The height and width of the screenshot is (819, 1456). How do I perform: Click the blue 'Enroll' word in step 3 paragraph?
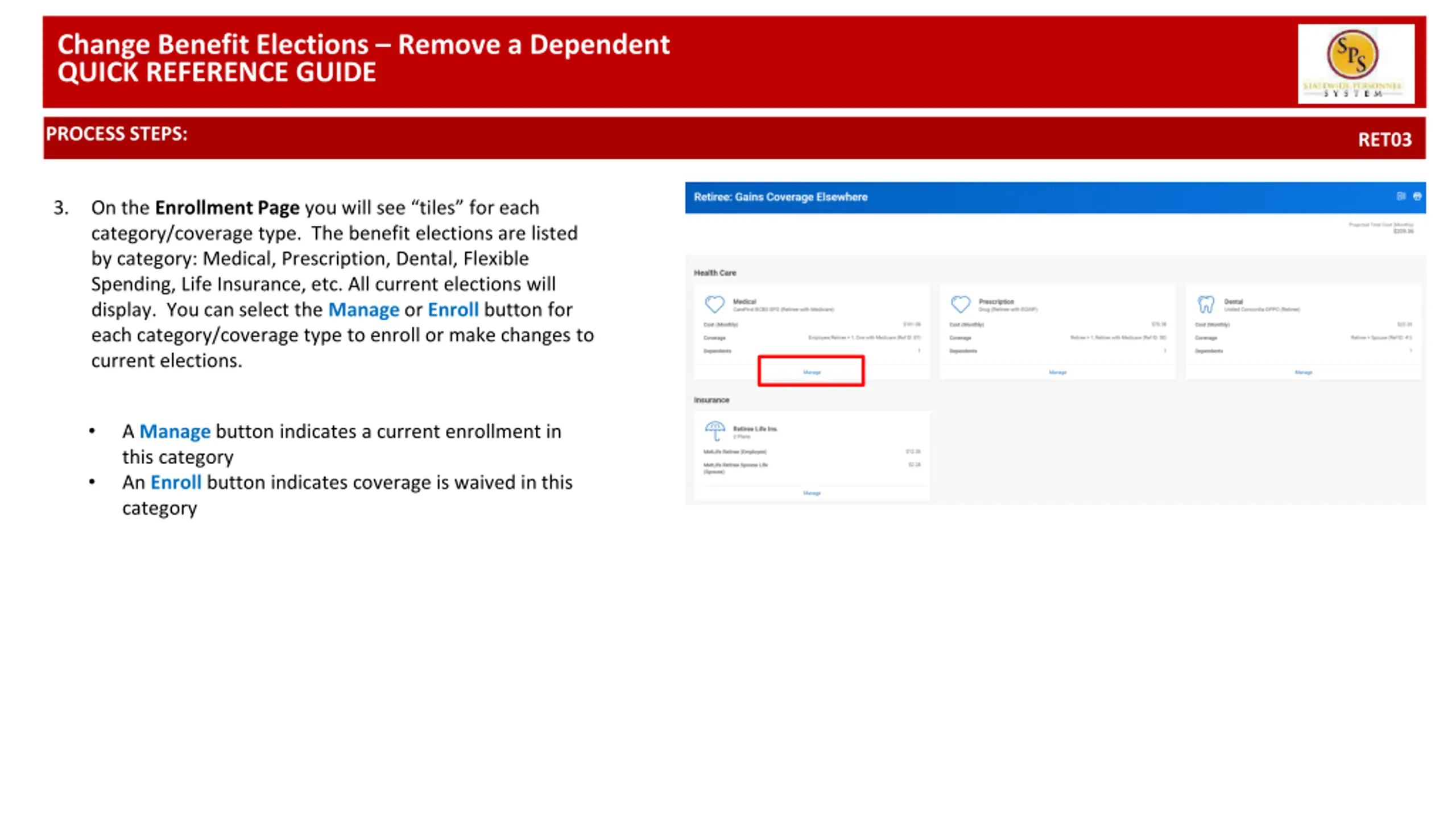[453, 310]
